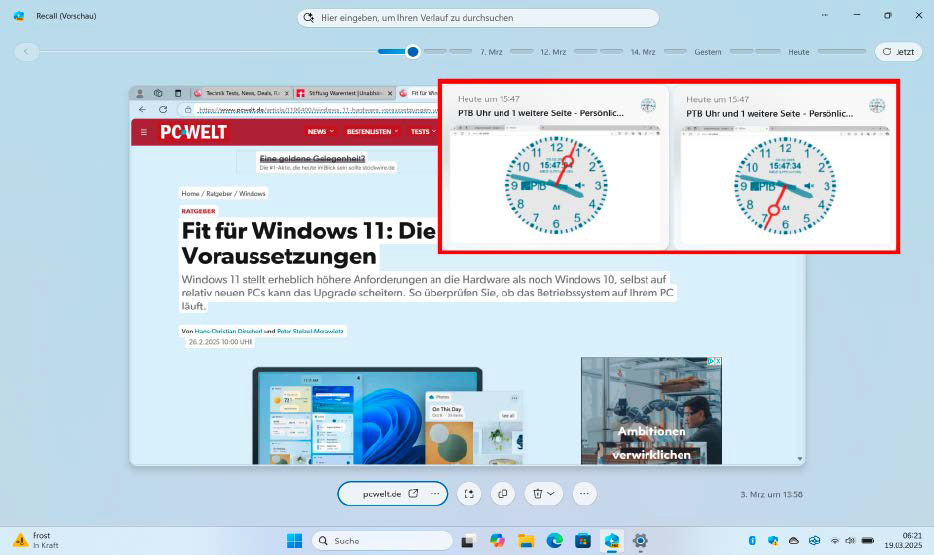This screenshot has width=934, height=555.
Task: Click the red RATGEBER category tag
Action: pyautogui.click(x=198, y=211)
